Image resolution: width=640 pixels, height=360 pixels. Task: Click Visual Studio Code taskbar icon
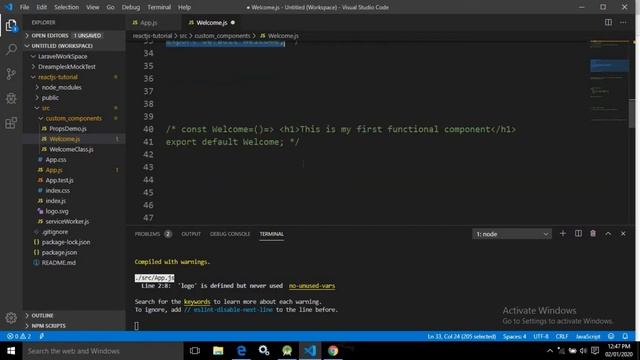[x=310, y=351]
